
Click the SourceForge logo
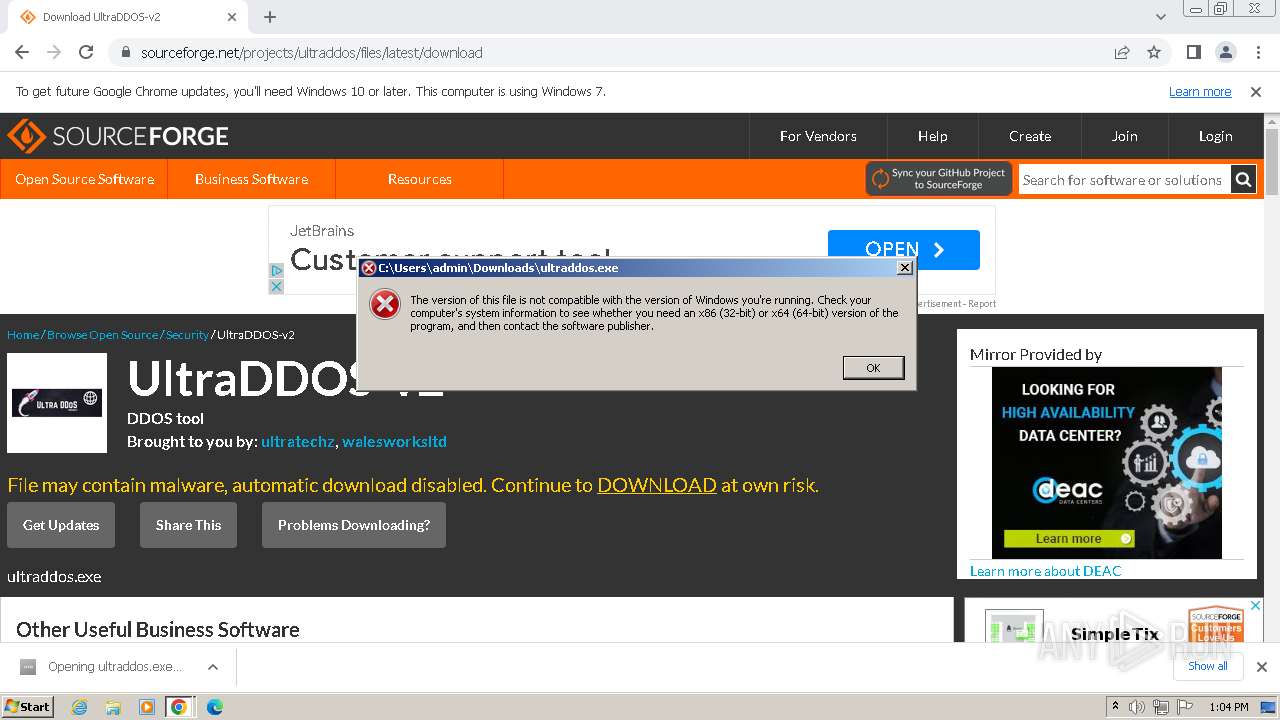coord(118,136)
